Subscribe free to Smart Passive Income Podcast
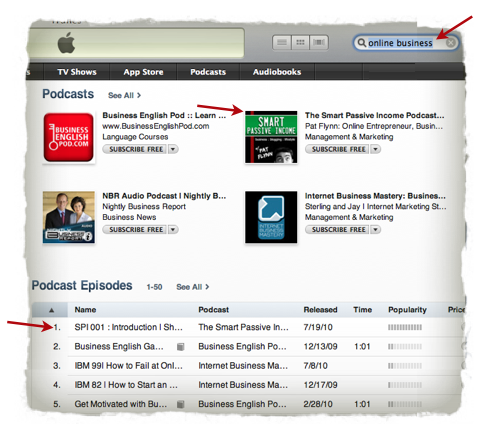The width and height of the screenshot is (482, 424). click(x=337, y=149)
